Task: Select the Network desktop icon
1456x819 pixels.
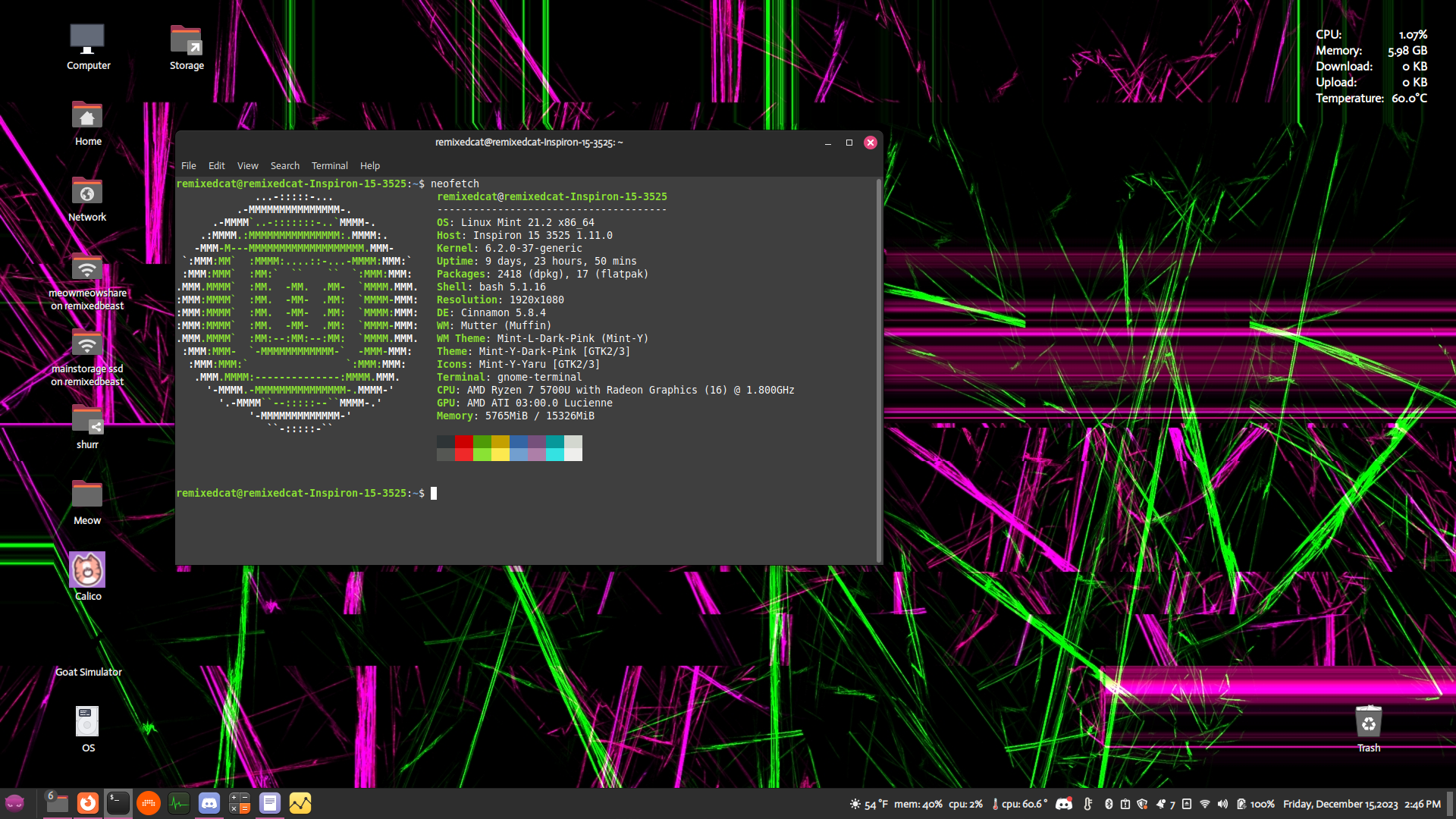Action: [88, 199]
